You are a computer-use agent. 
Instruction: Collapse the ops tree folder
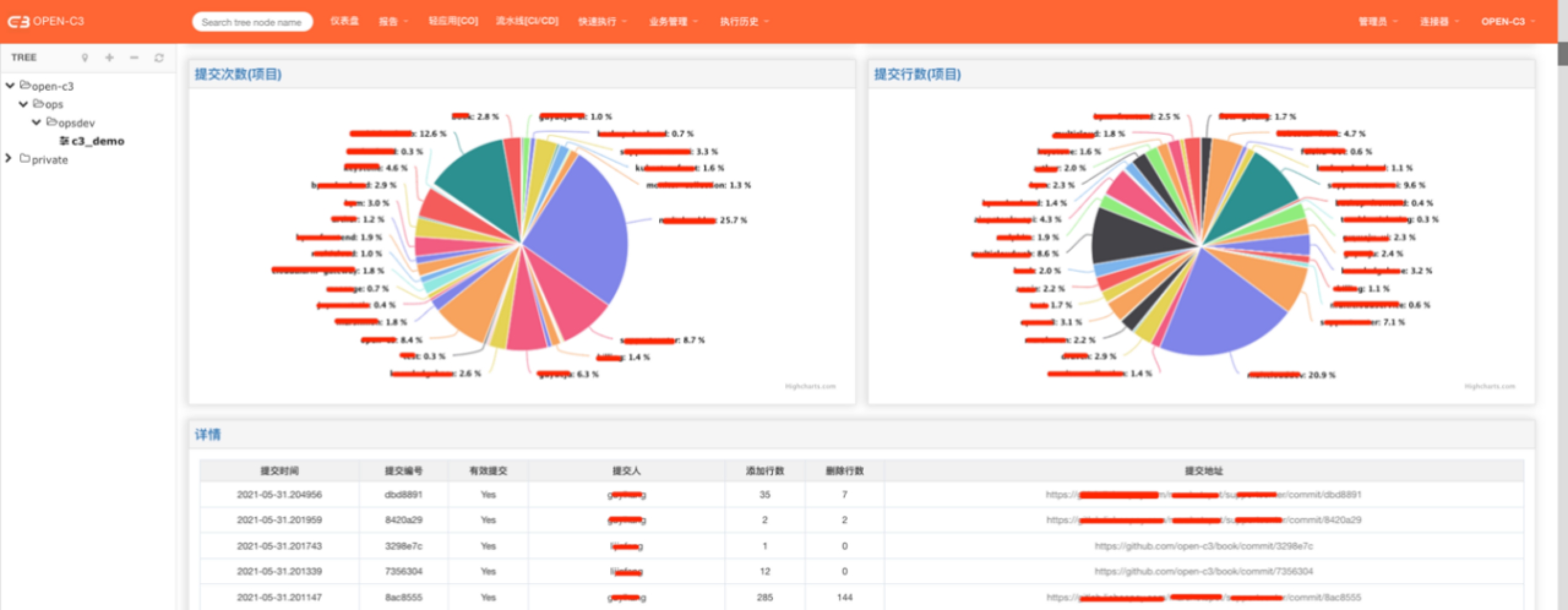(23, 104)
